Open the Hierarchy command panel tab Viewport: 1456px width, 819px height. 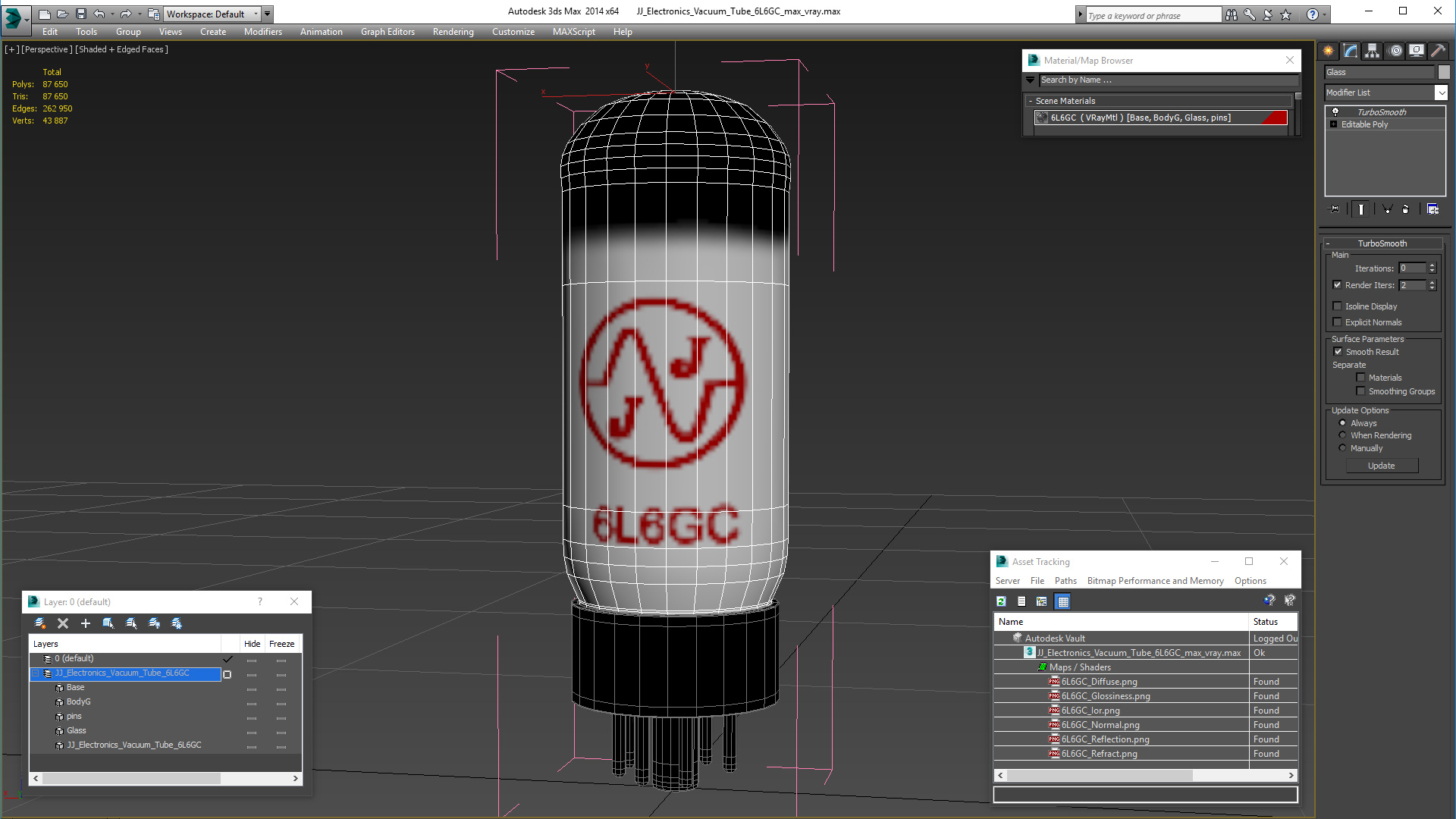tap(1373, 51)
